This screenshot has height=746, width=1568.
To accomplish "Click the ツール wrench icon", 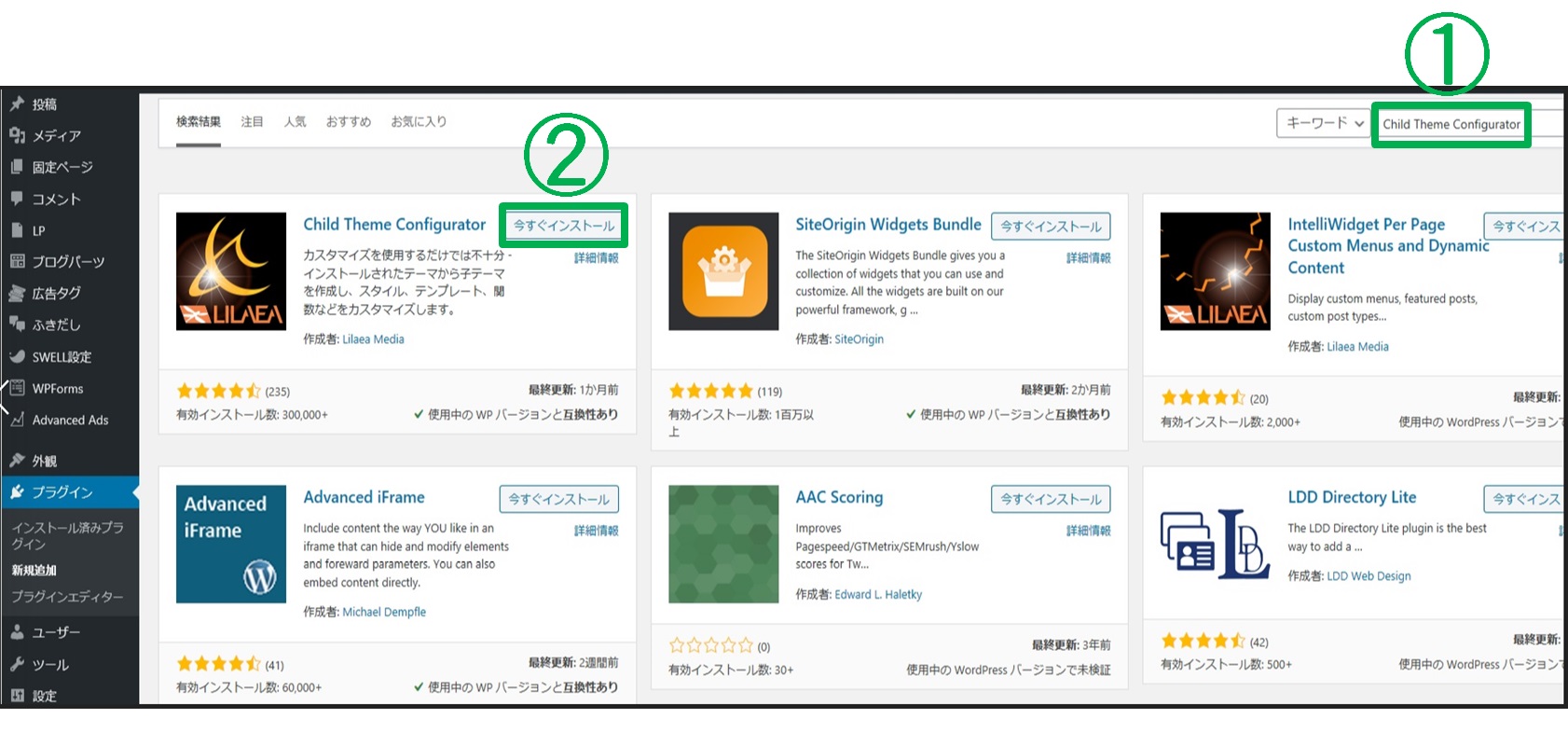I will point(17,665).
